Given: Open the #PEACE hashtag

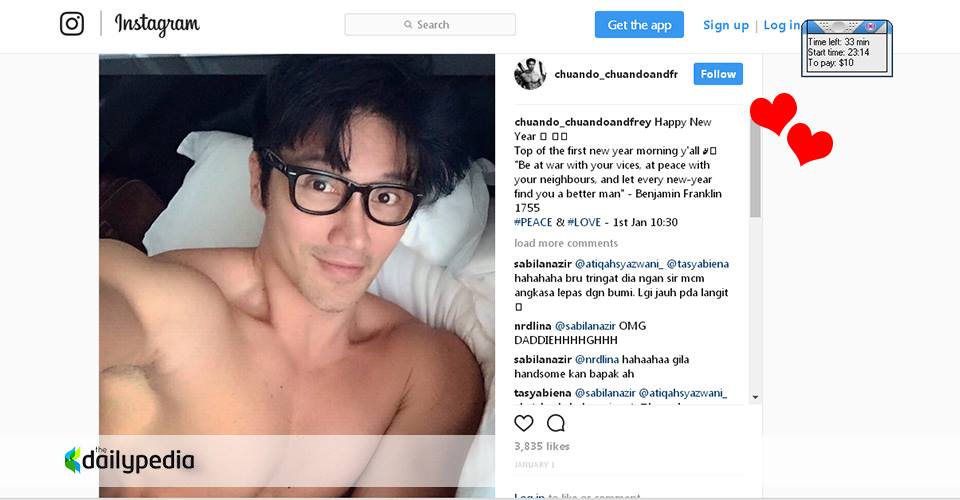Looking at the screenshot, I should point(533,222).
